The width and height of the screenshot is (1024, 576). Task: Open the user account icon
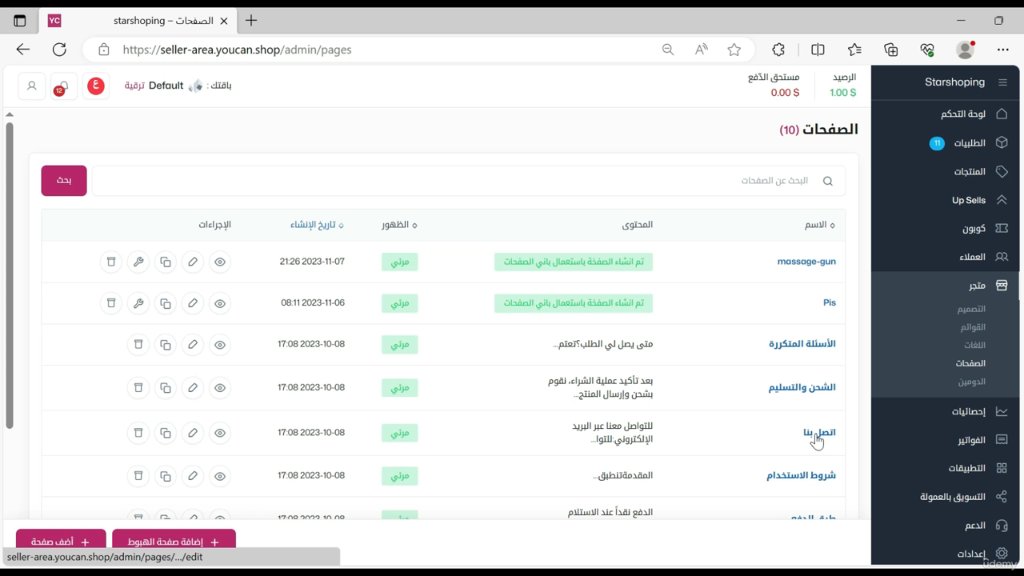coord(31,86)
